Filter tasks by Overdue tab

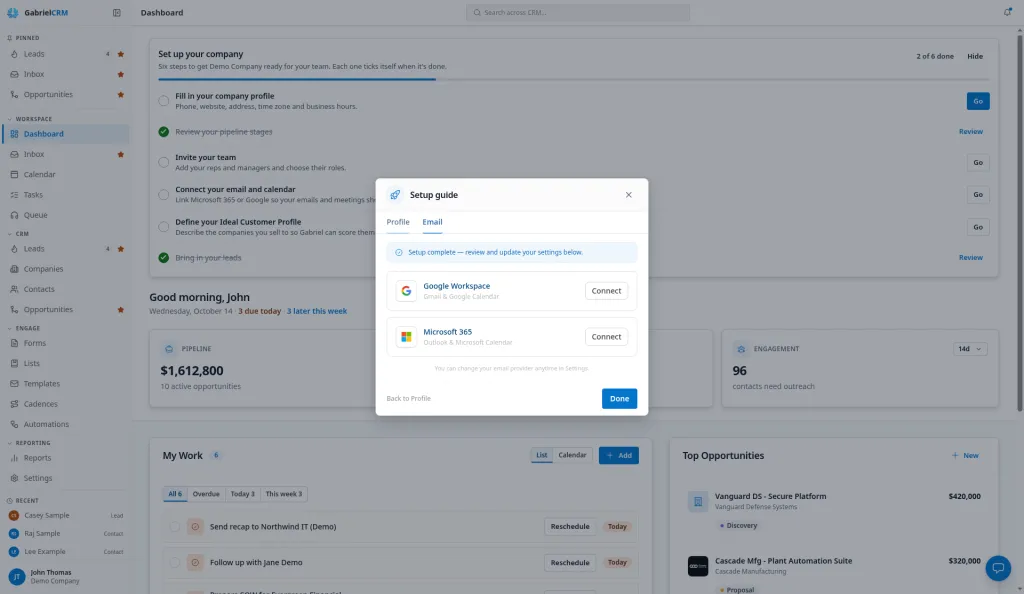click(x=206, y=494)
